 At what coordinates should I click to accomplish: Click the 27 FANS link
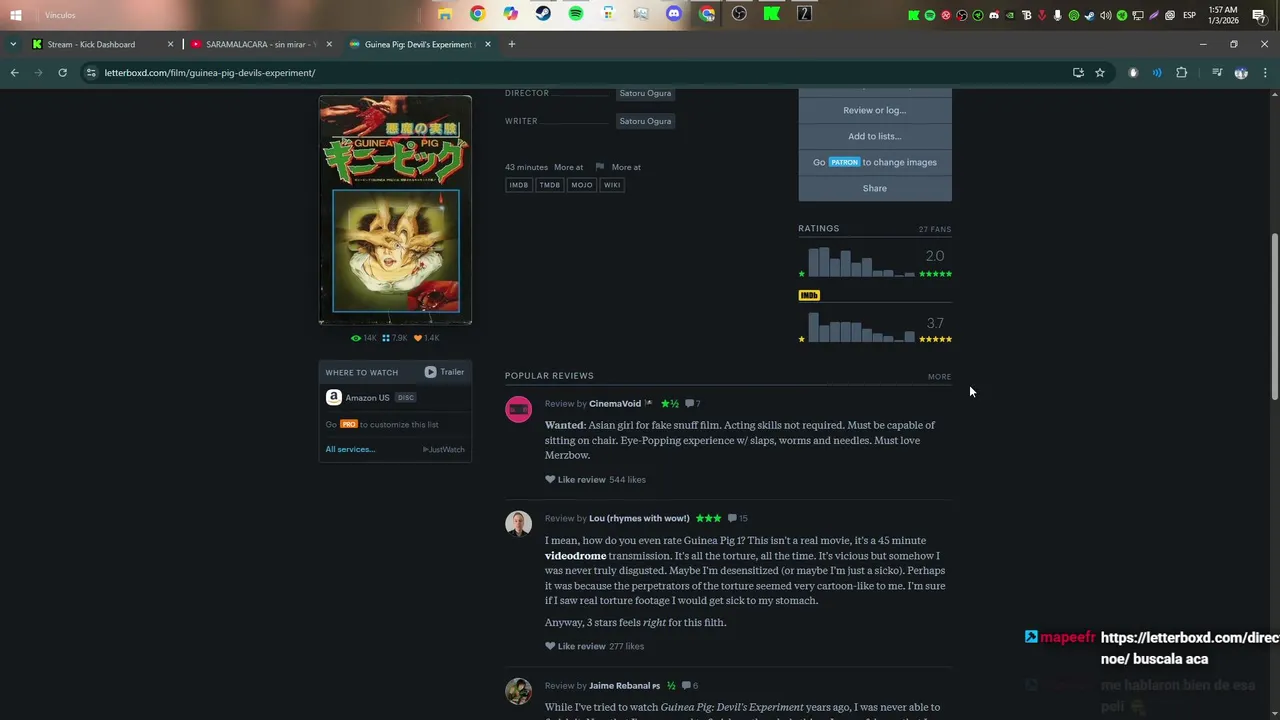(935, 229)
